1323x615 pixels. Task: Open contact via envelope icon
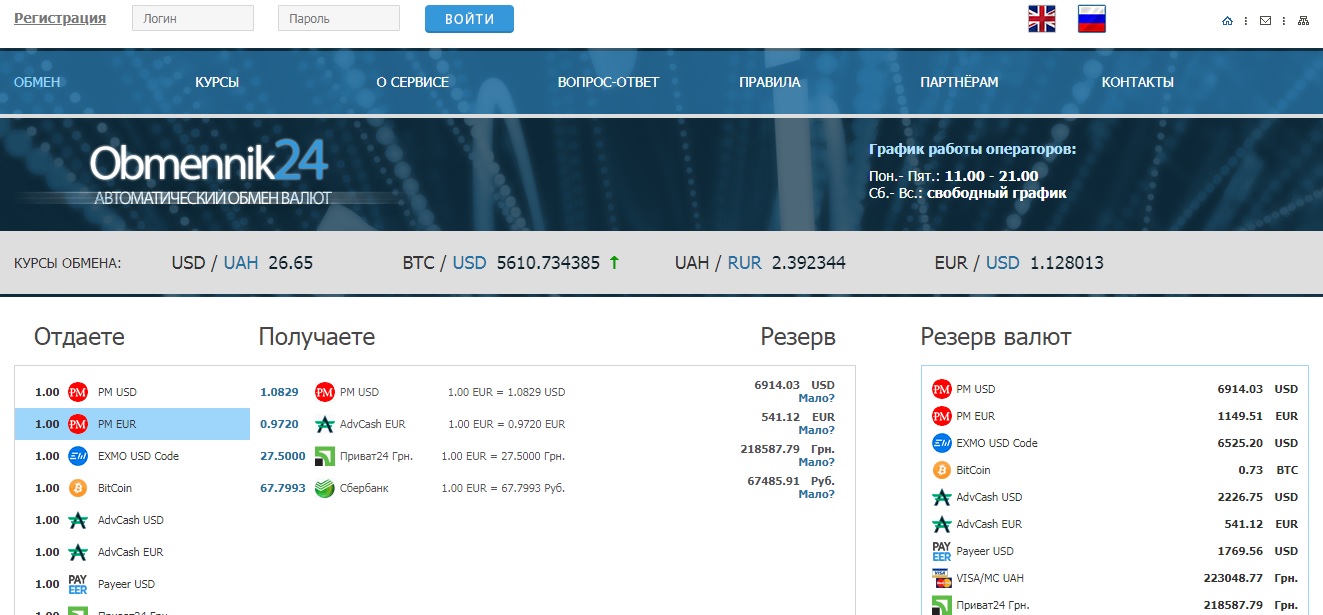click(x=1265, y=21)
